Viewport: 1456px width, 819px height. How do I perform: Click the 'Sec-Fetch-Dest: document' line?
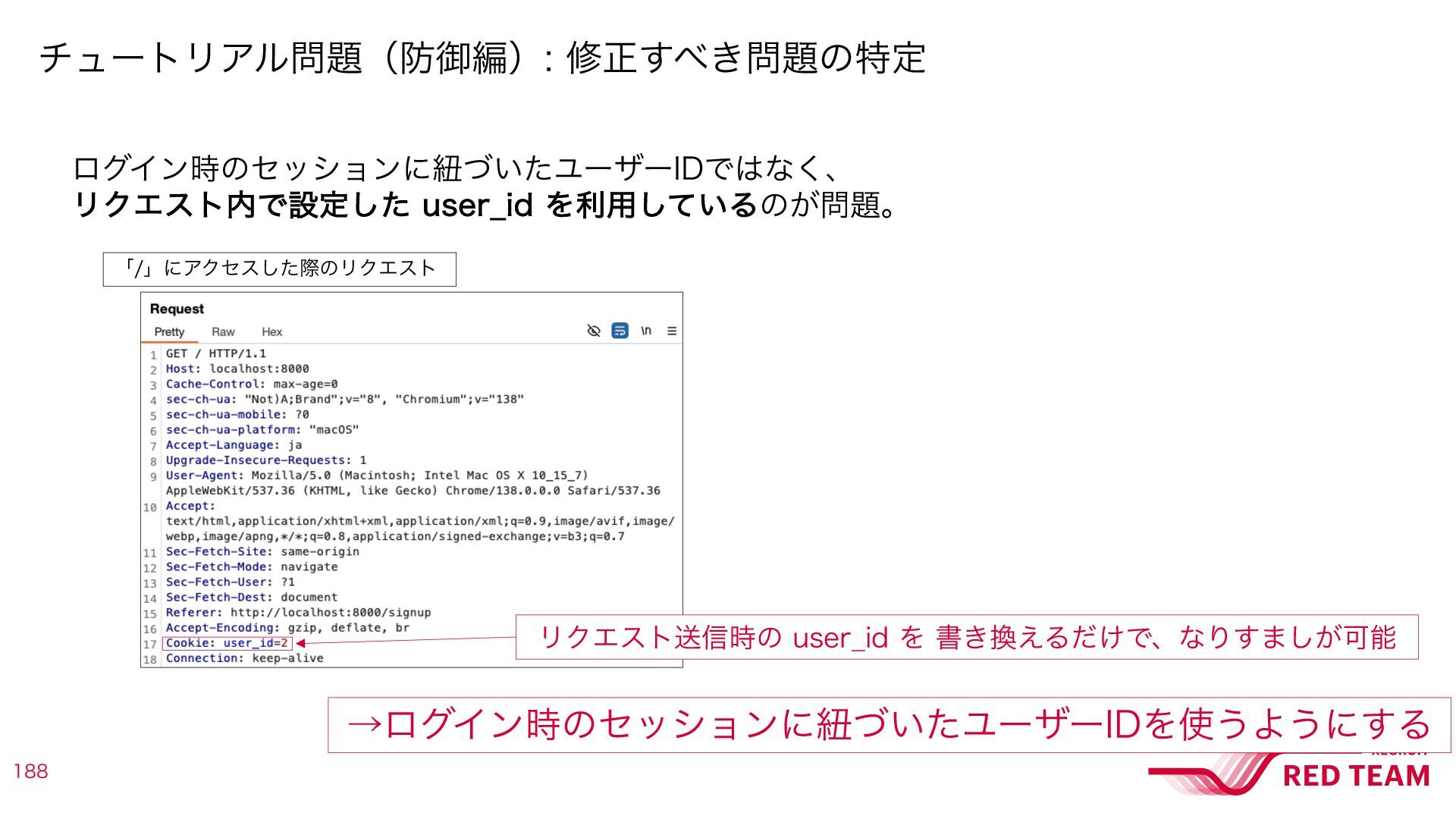(x=252, y=596)
